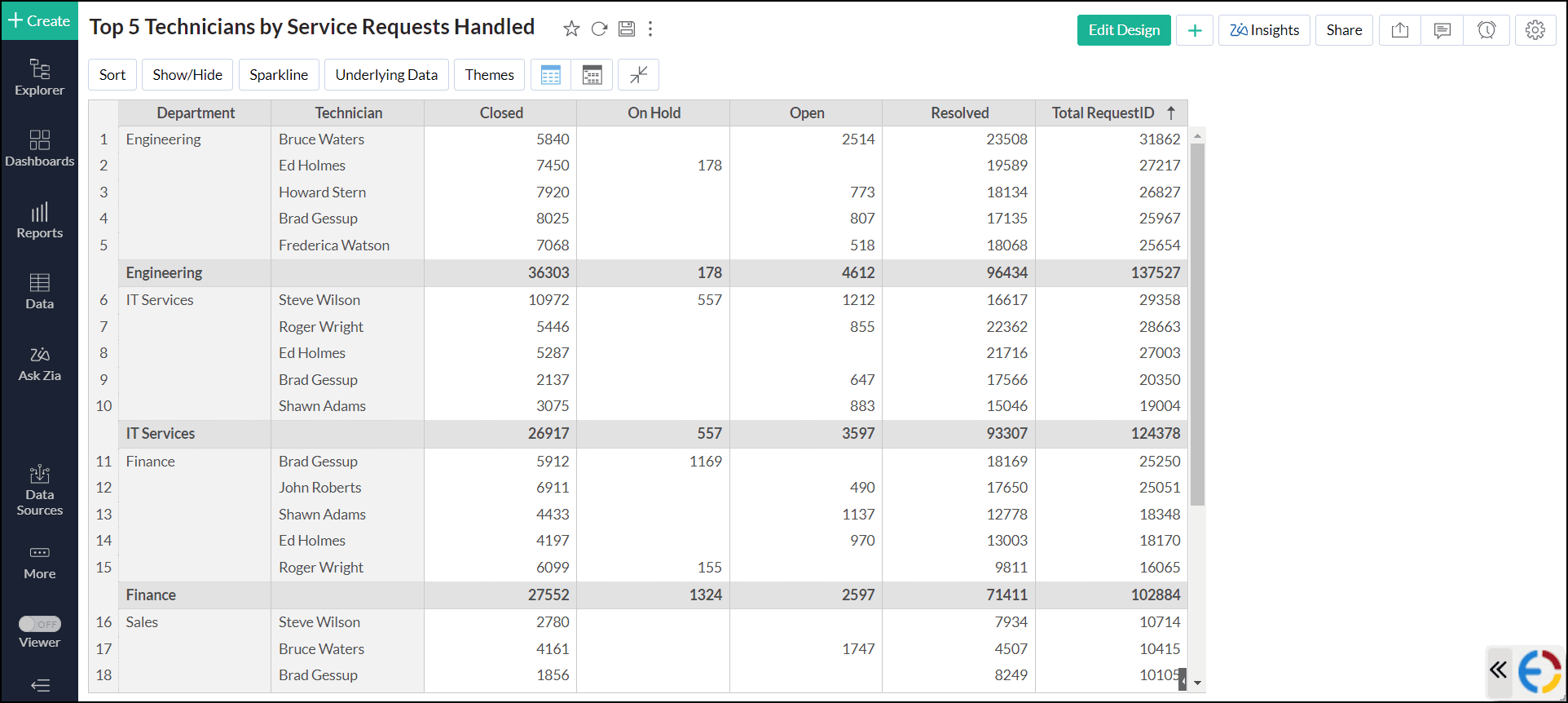The image size is (1568, 703).
Task: Expand the sidebar using bottom-left arrow icon
Action: (x=40, y=685)
